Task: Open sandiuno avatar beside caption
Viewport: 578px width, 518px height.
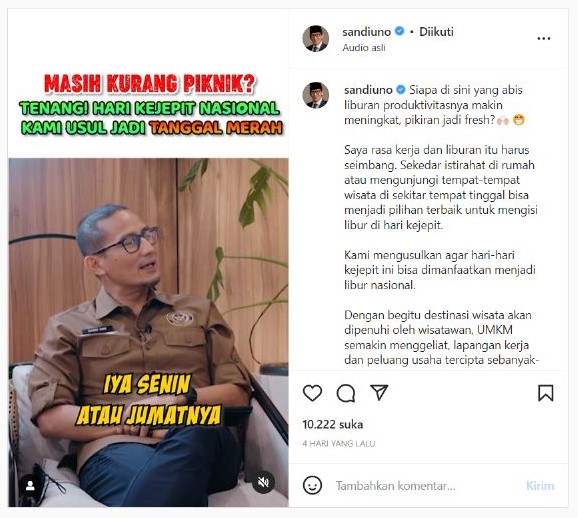Action: pos(316,95)
